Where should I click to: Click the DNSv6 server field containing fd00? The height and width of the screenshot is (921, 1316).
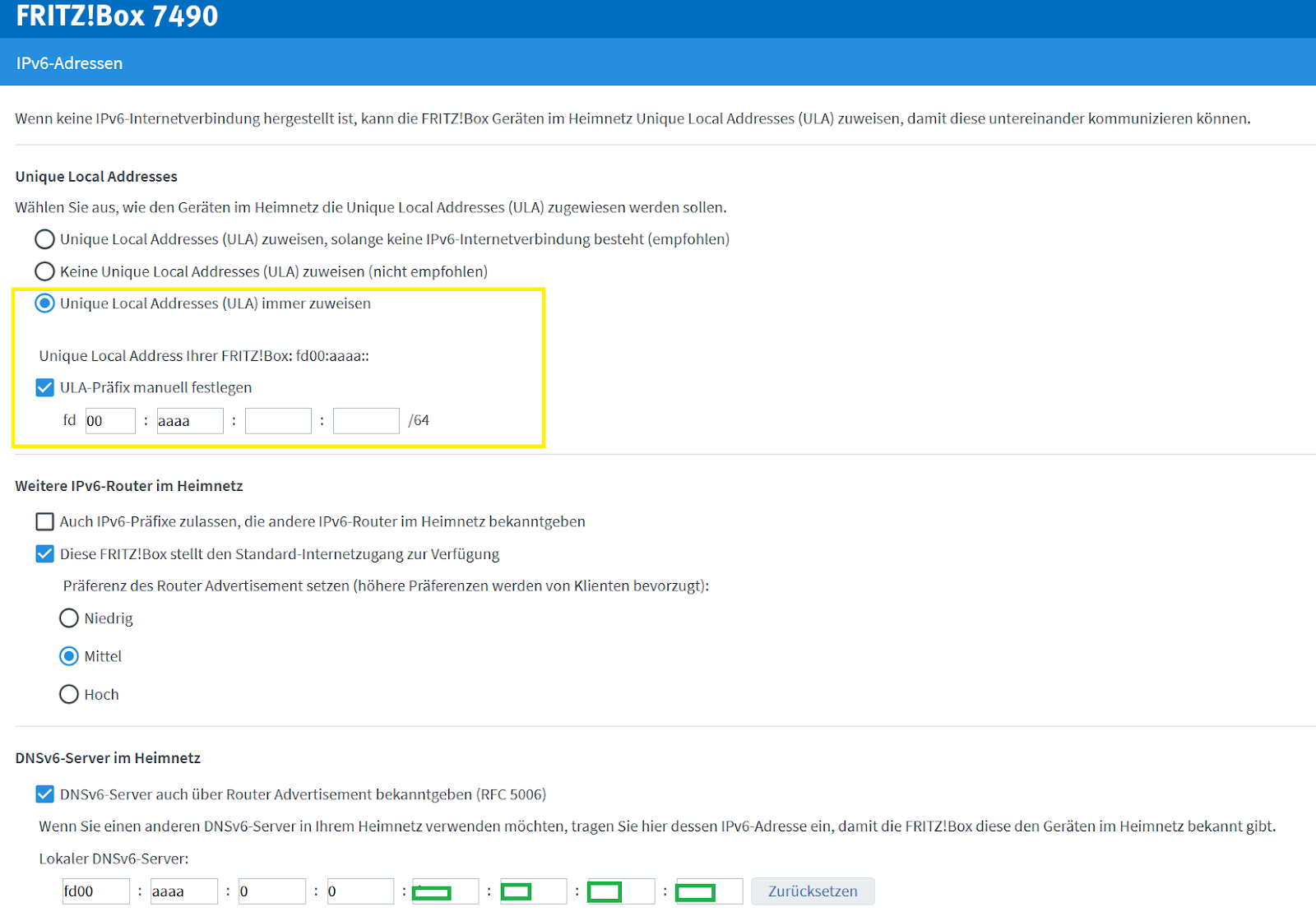pos(96,891)
